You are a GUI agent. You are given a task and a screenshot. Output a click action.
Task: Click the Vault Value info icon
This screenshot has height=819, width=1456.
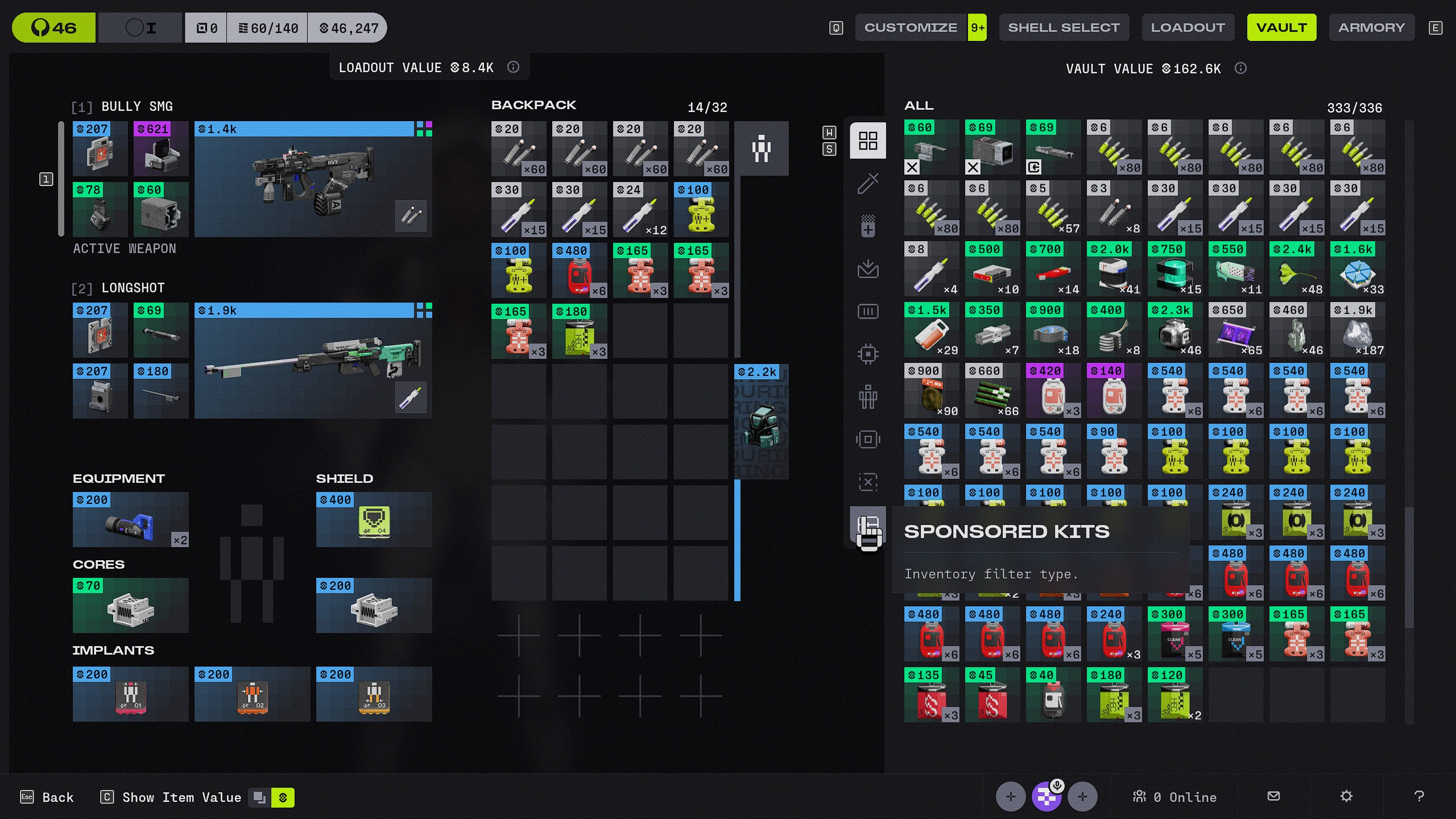[1240, 68]
